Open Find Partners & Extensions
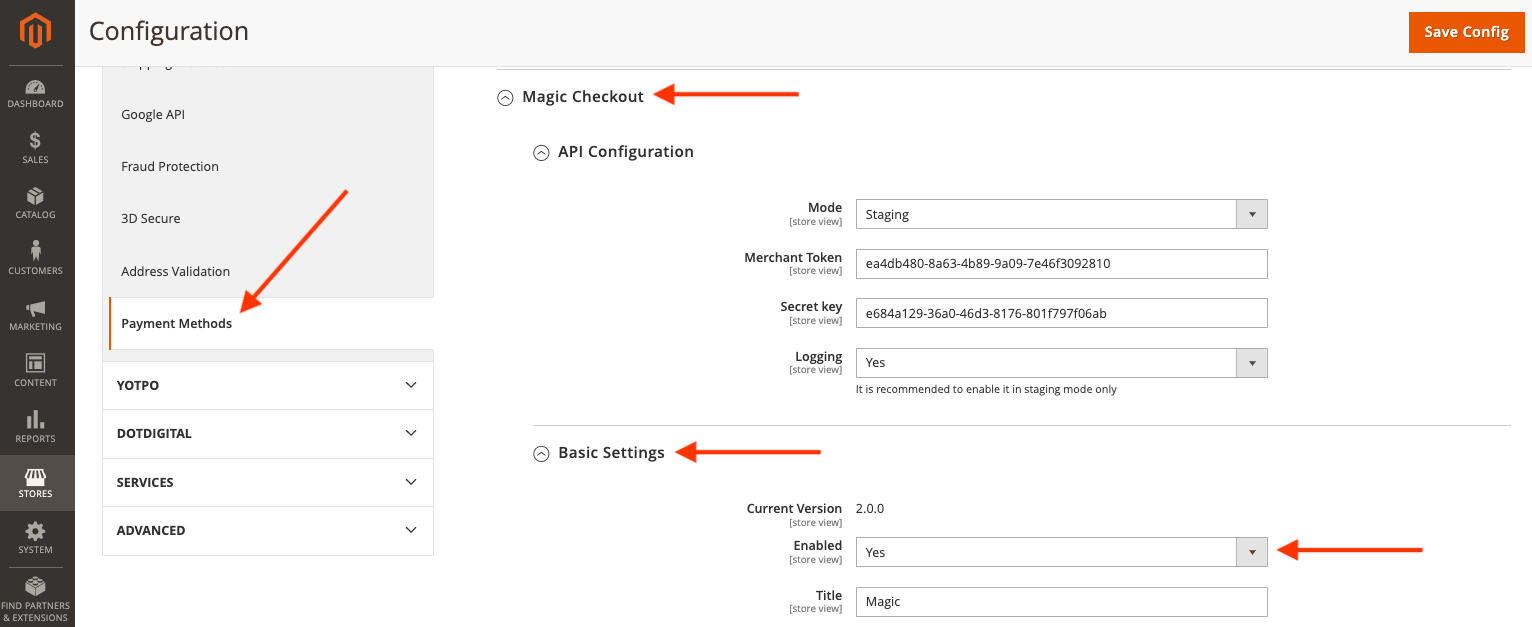This screenshot has height=627, width=1532. [36, 598]
